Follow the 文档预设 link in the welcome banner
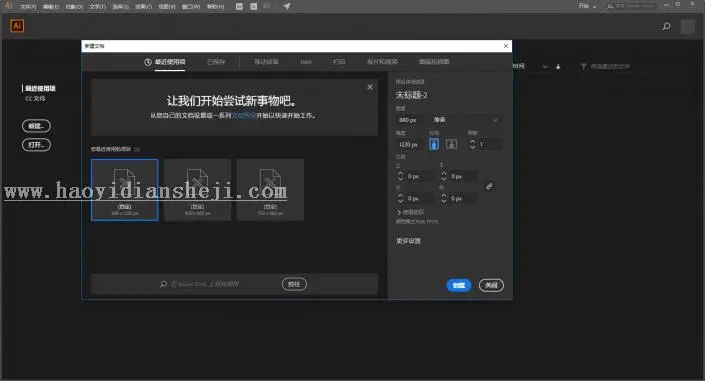The image size is (705, 381). coord(244,116)
